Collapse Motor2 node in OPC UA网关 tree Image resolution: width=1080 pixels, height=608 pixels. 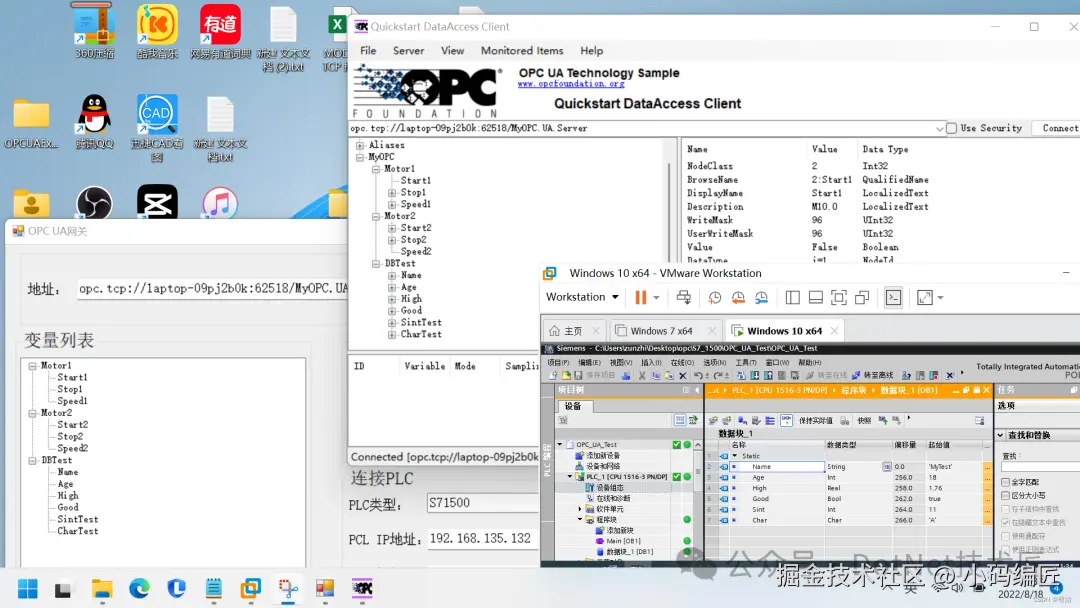tap(32, 413)
